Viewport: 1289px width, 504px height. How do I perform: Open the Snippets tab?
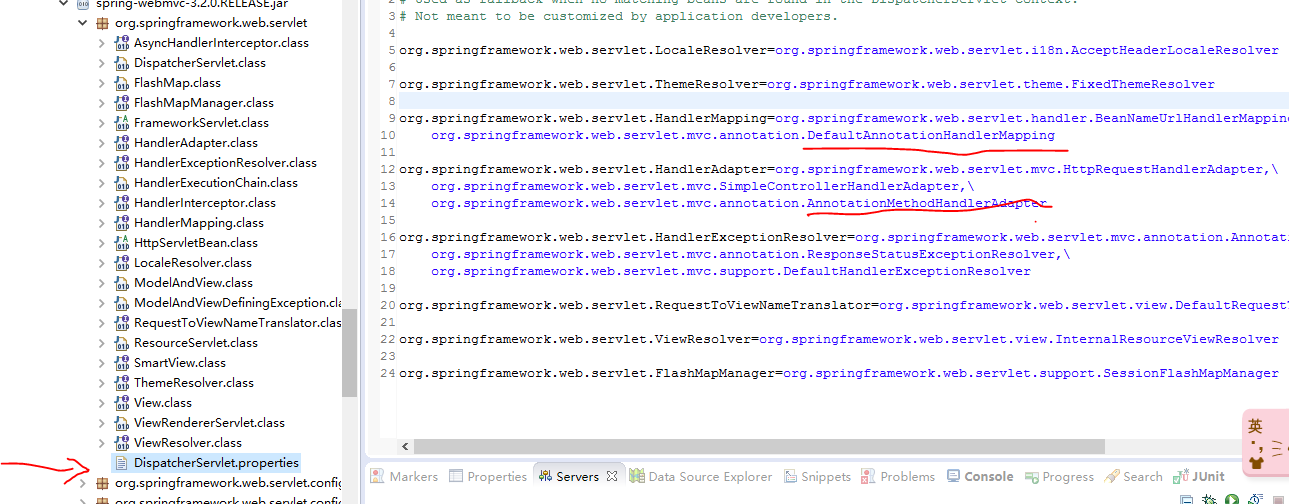pyautogui.click(x=817, y=477)
